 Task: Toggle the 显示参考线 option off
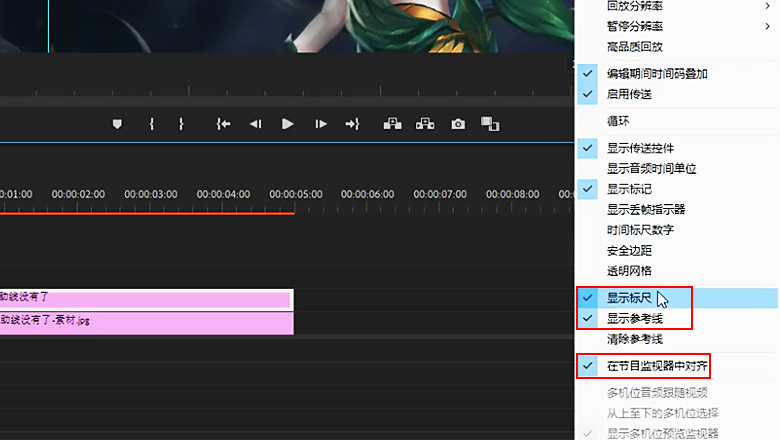tap(635, 319)
